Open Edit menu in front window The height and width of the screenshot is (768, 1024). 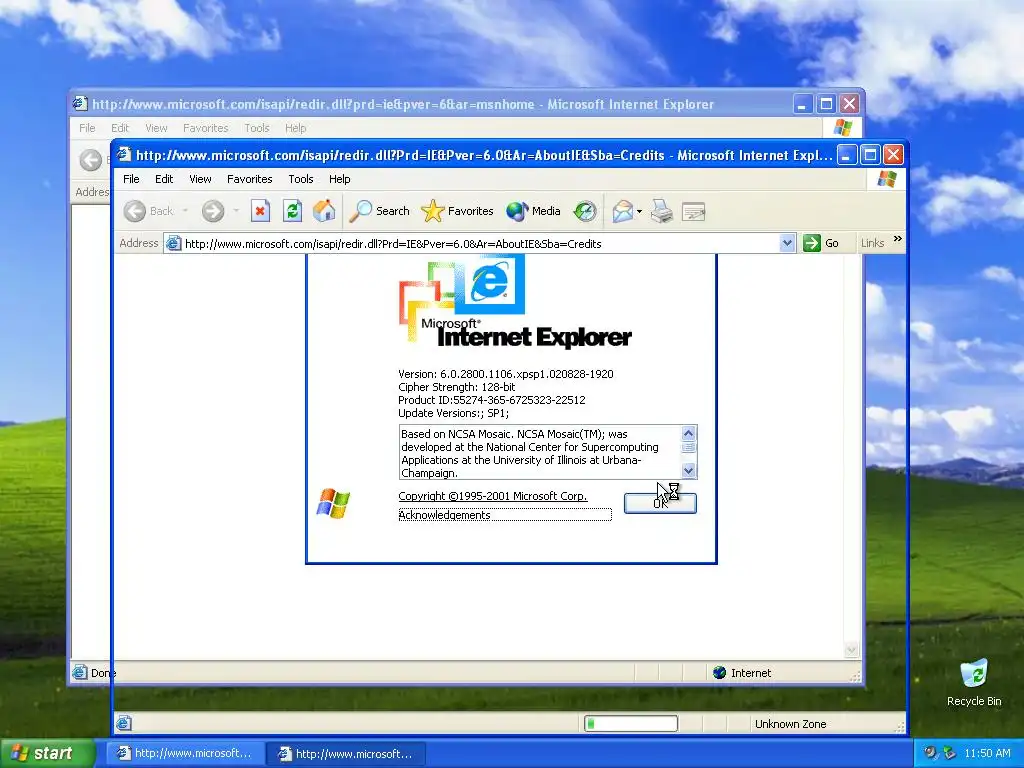point(164,179)
